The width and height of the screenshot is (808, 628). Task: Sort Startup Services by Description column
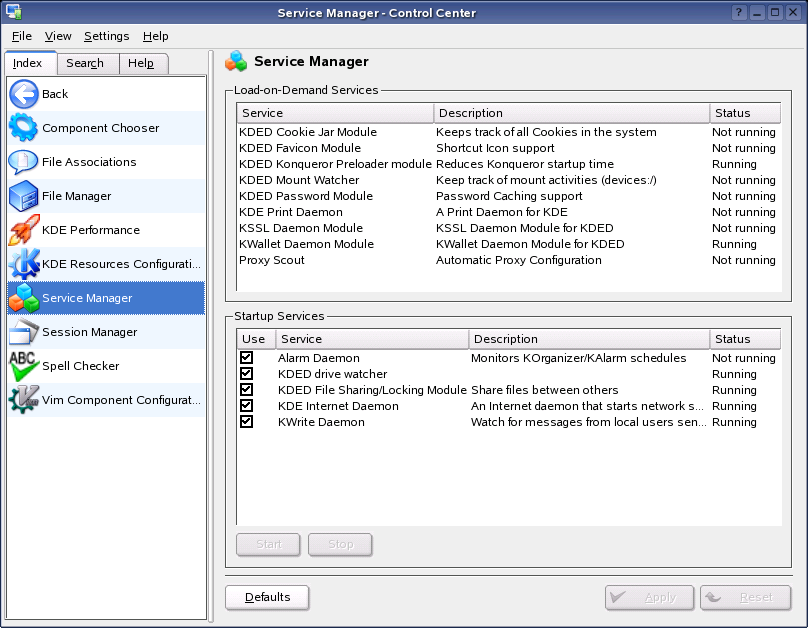[590, 339]
